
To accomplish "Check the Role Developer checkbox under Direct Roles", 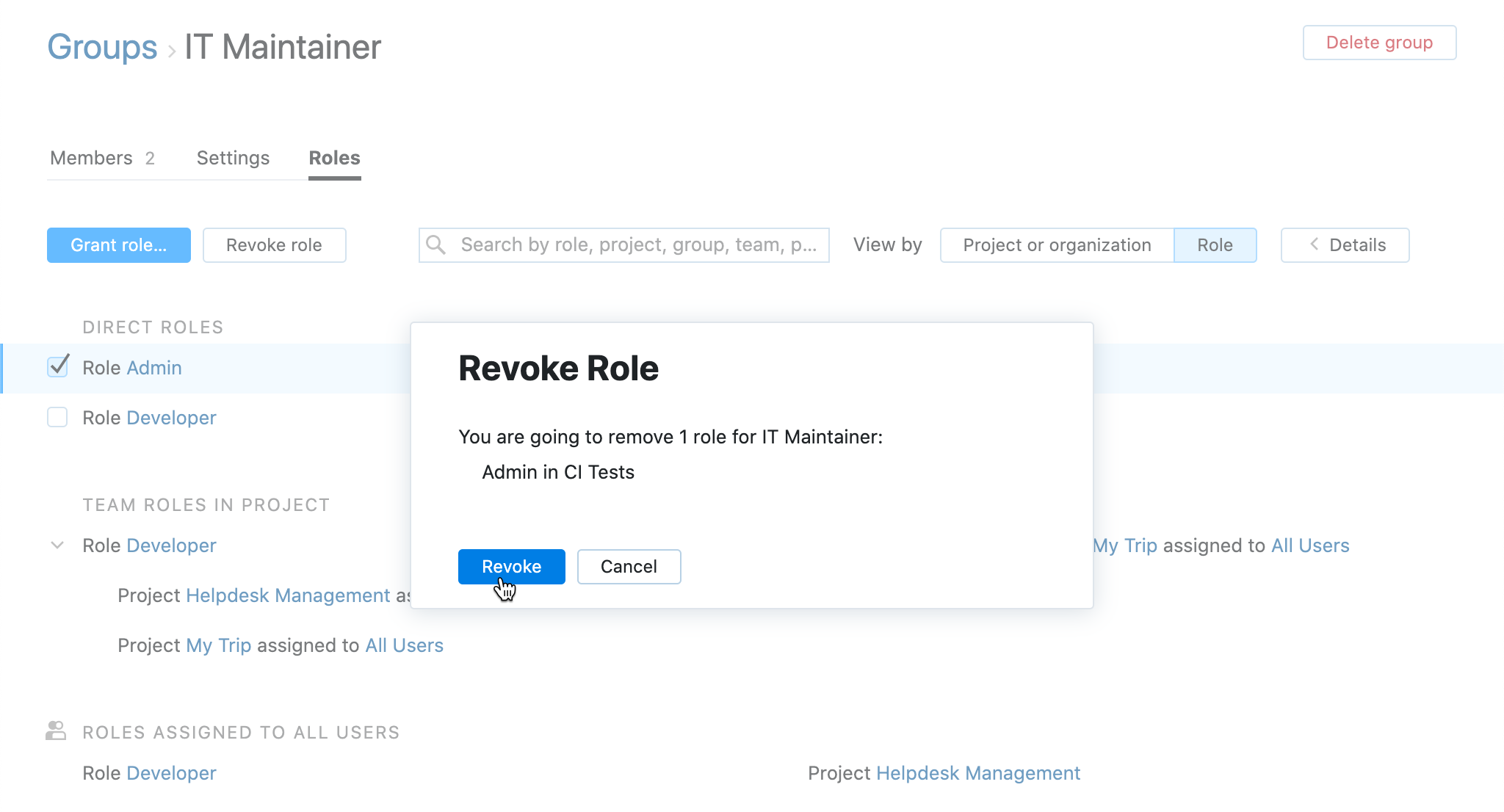I will click(x=57, y=417).
